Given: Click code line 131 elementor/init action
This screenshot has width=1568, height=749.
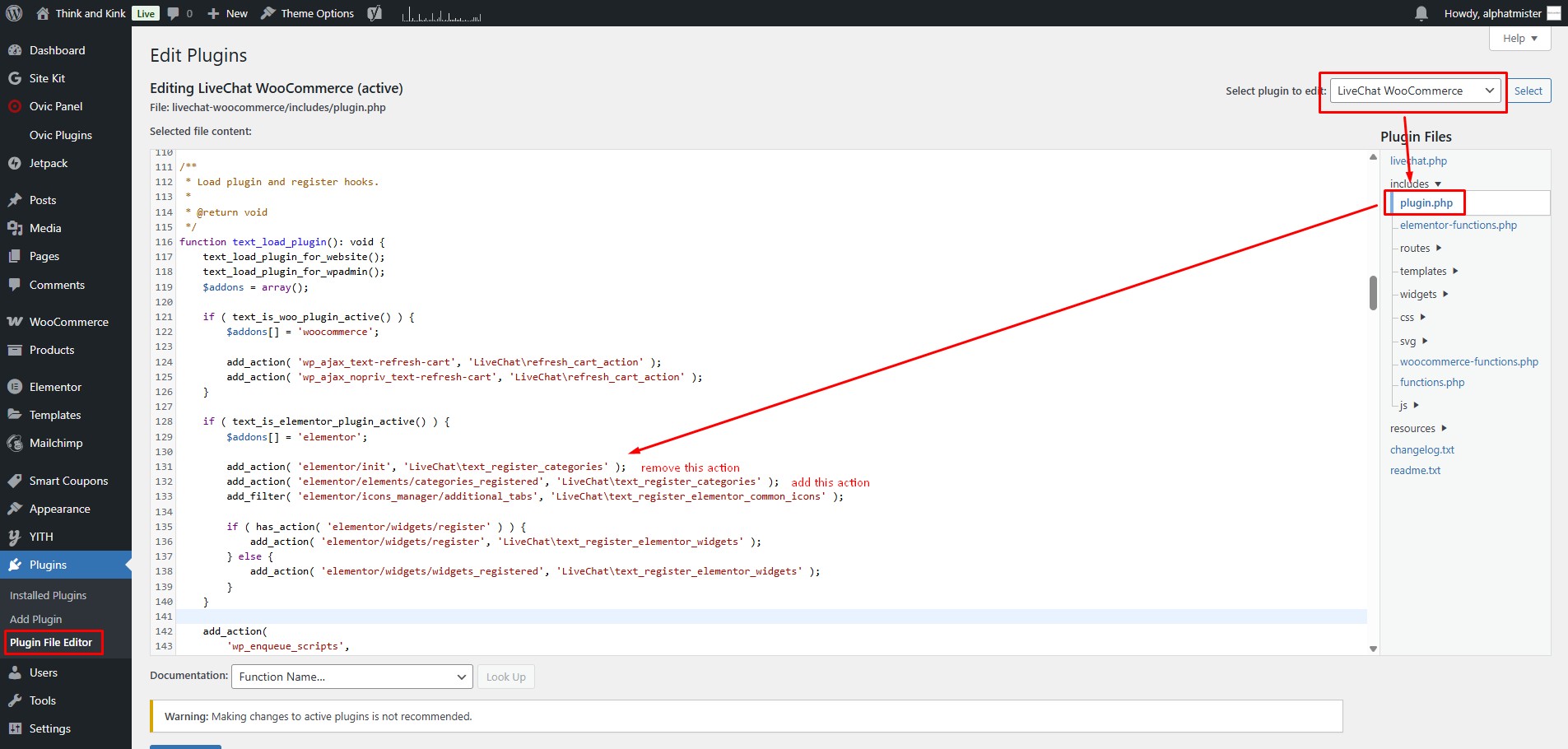Looking at the screenshot, I should 426,467.
